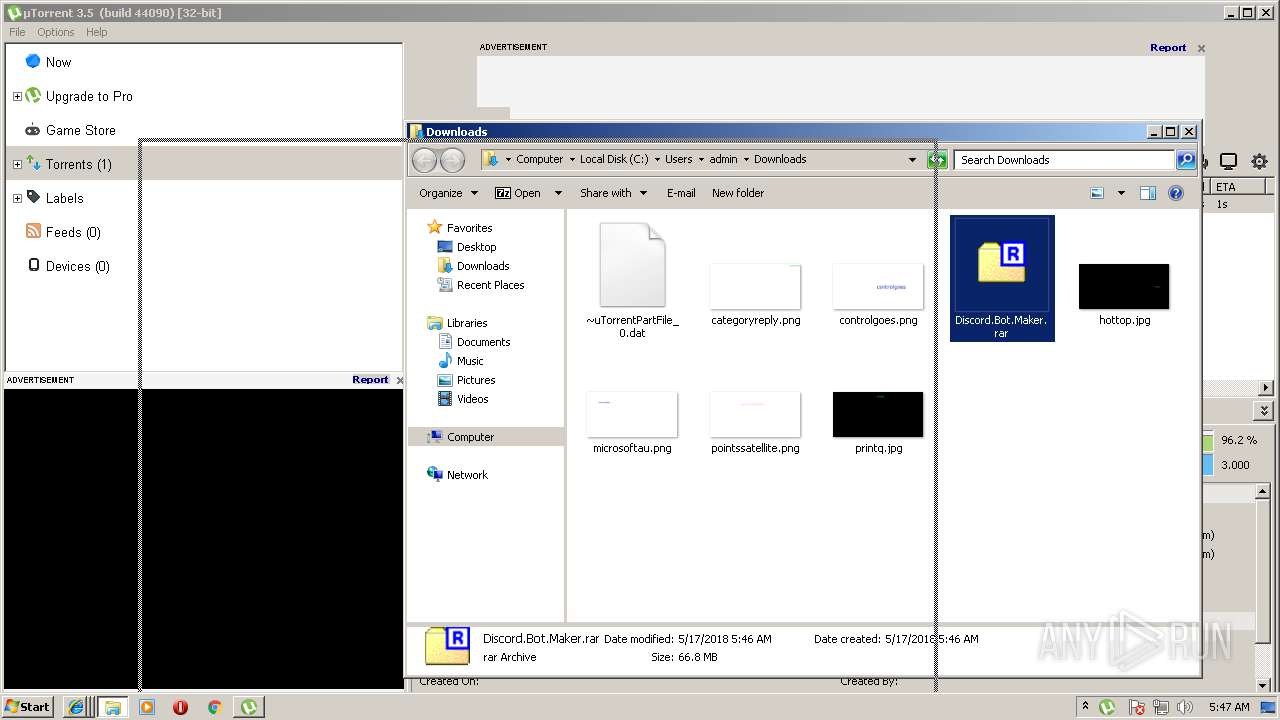Select Favorites in navigation pane
This screenshot has width=1280, height=720.
coord(460,228)
